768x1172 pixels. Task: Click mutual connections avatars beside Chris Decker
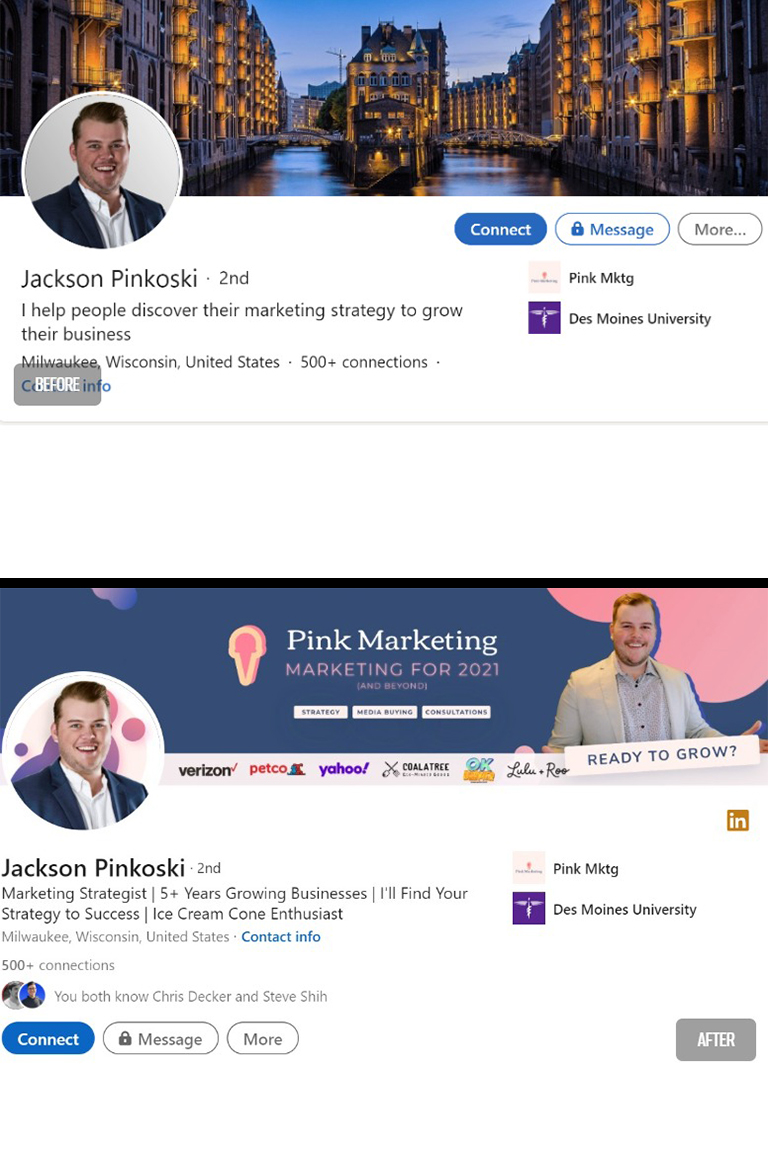pos(24,996)
